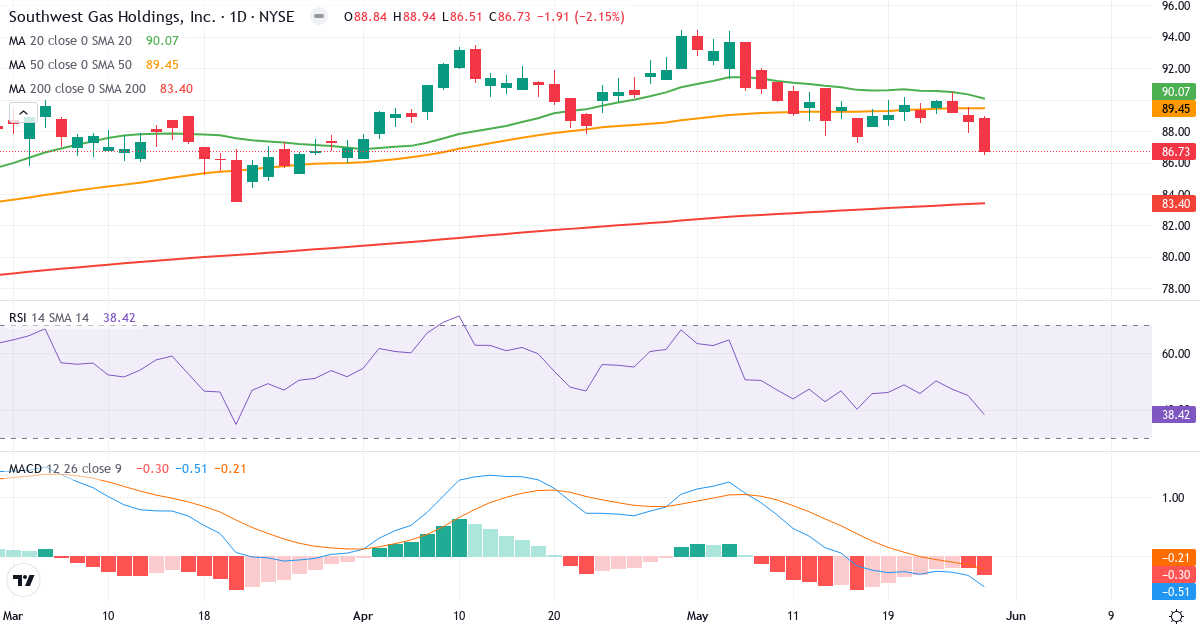
Task: Click the 78.00 price scale label
Action: tap(1174, 289)
